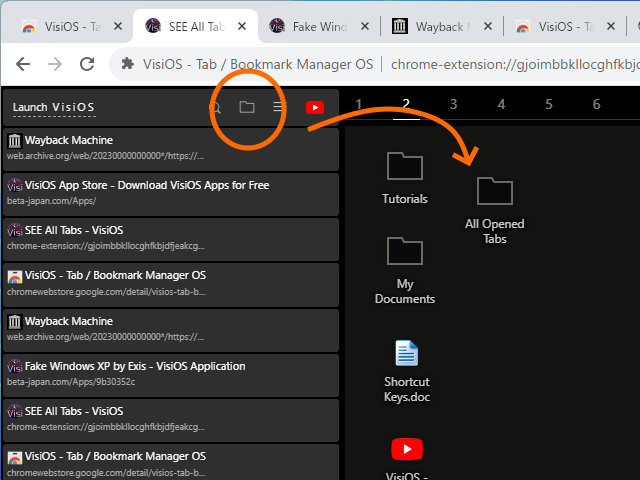Click the search magnifier icon in sidebar header
The image size is (640, 480).
click(215, 108)
